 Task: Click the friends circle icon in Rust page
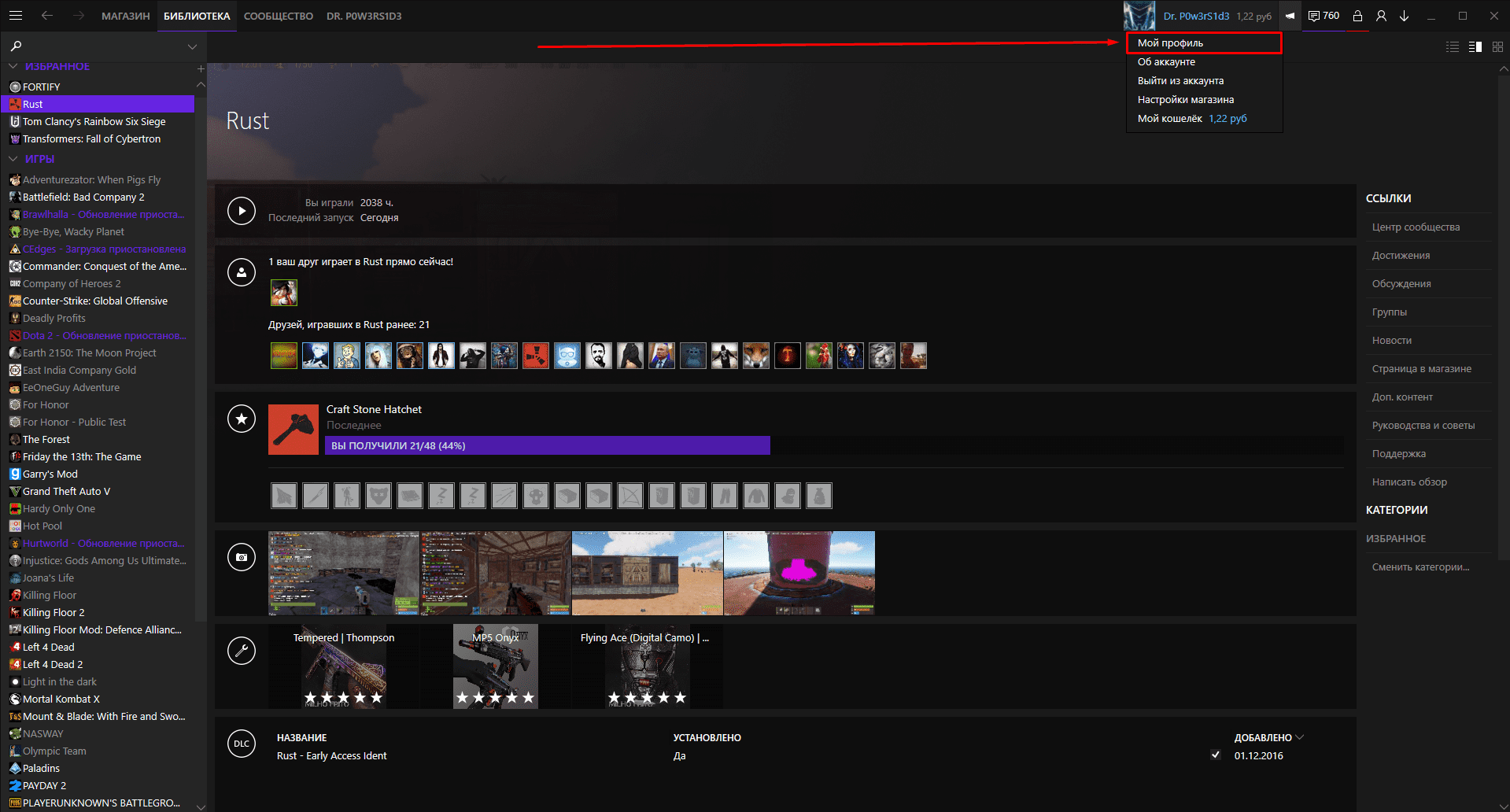pos(242,272)
